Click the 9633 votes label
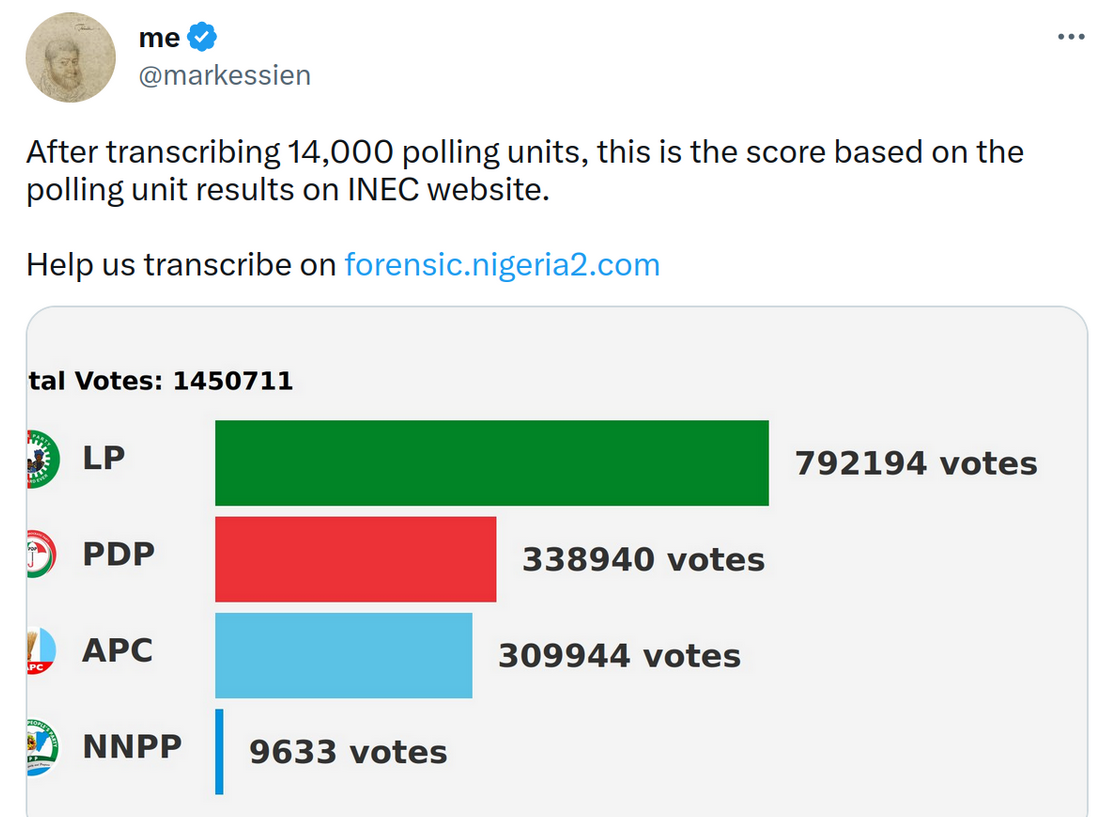Image resolution: width=1106 pixels, height=817 pixels. coord(348,752)
